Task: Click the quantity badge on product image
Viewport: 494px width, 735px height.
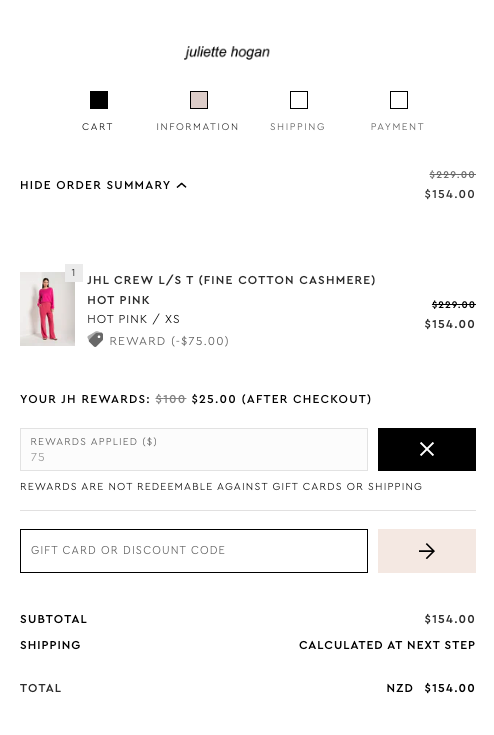Action: coord(74,273)
